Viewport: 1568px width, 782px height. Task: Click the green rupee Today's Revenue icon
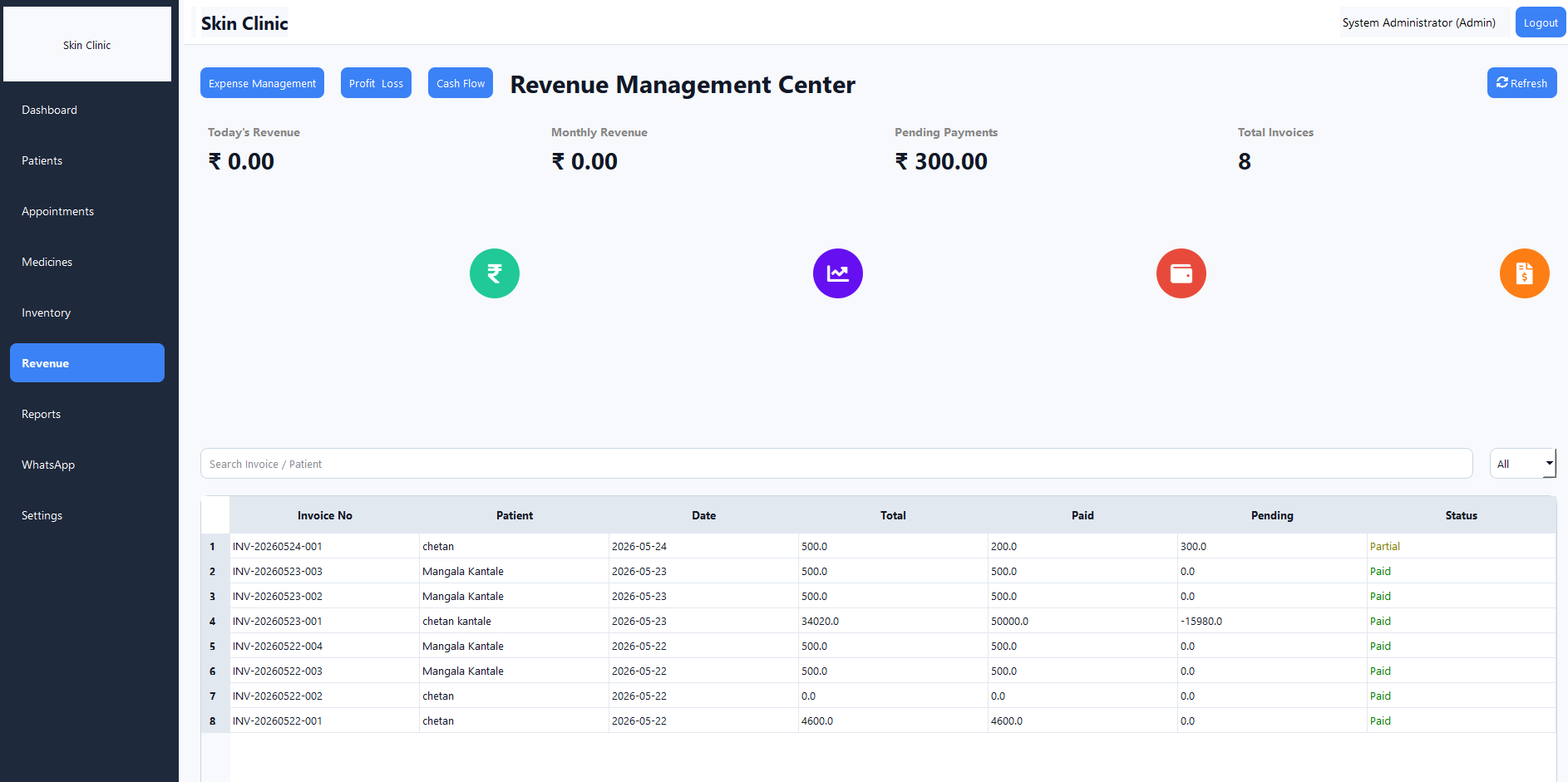click(495, 273)
